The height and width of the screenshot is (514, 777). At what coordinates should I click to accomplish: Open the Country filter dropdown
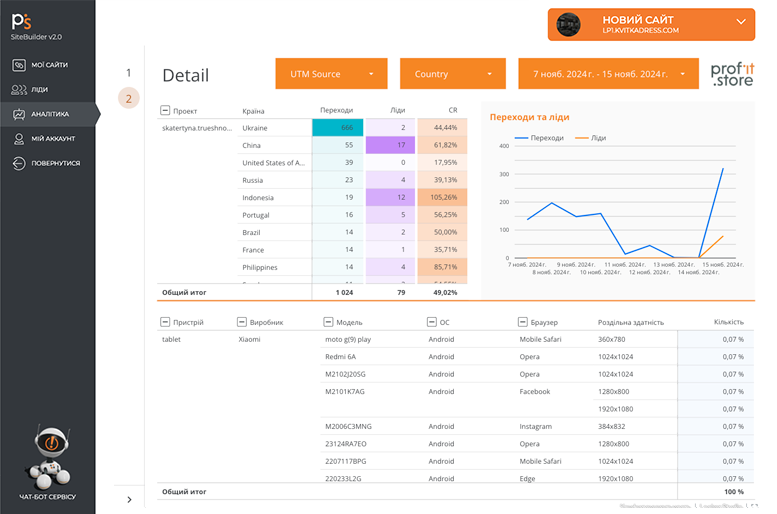tap(453, 74)
